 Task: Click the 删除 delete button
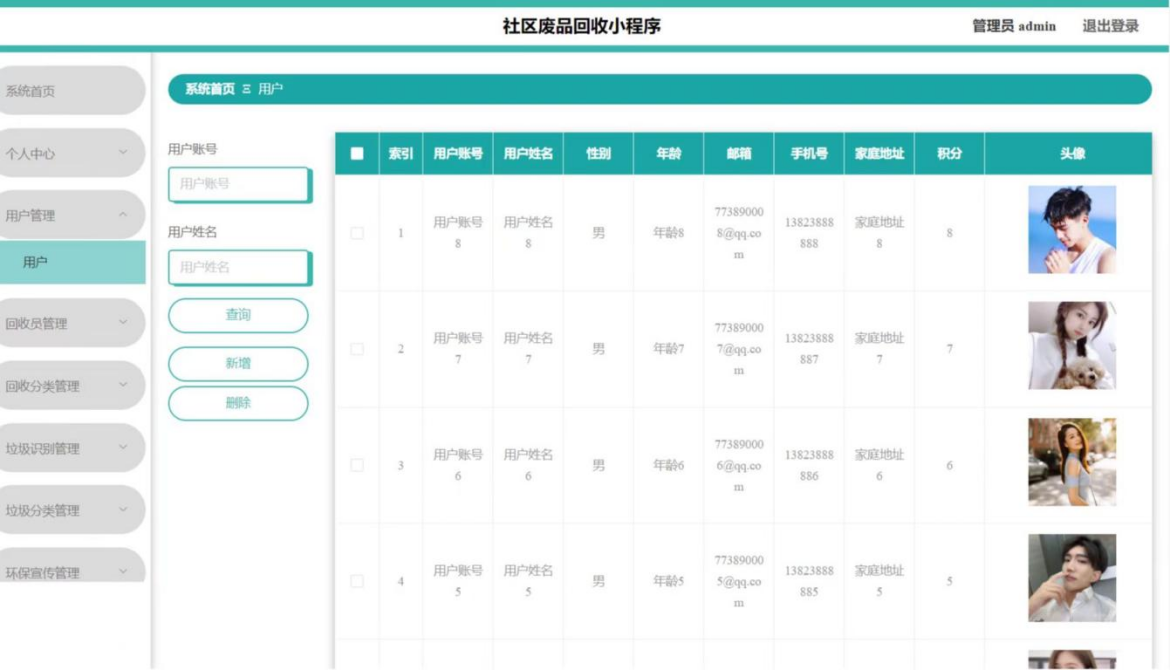[238, 403]
